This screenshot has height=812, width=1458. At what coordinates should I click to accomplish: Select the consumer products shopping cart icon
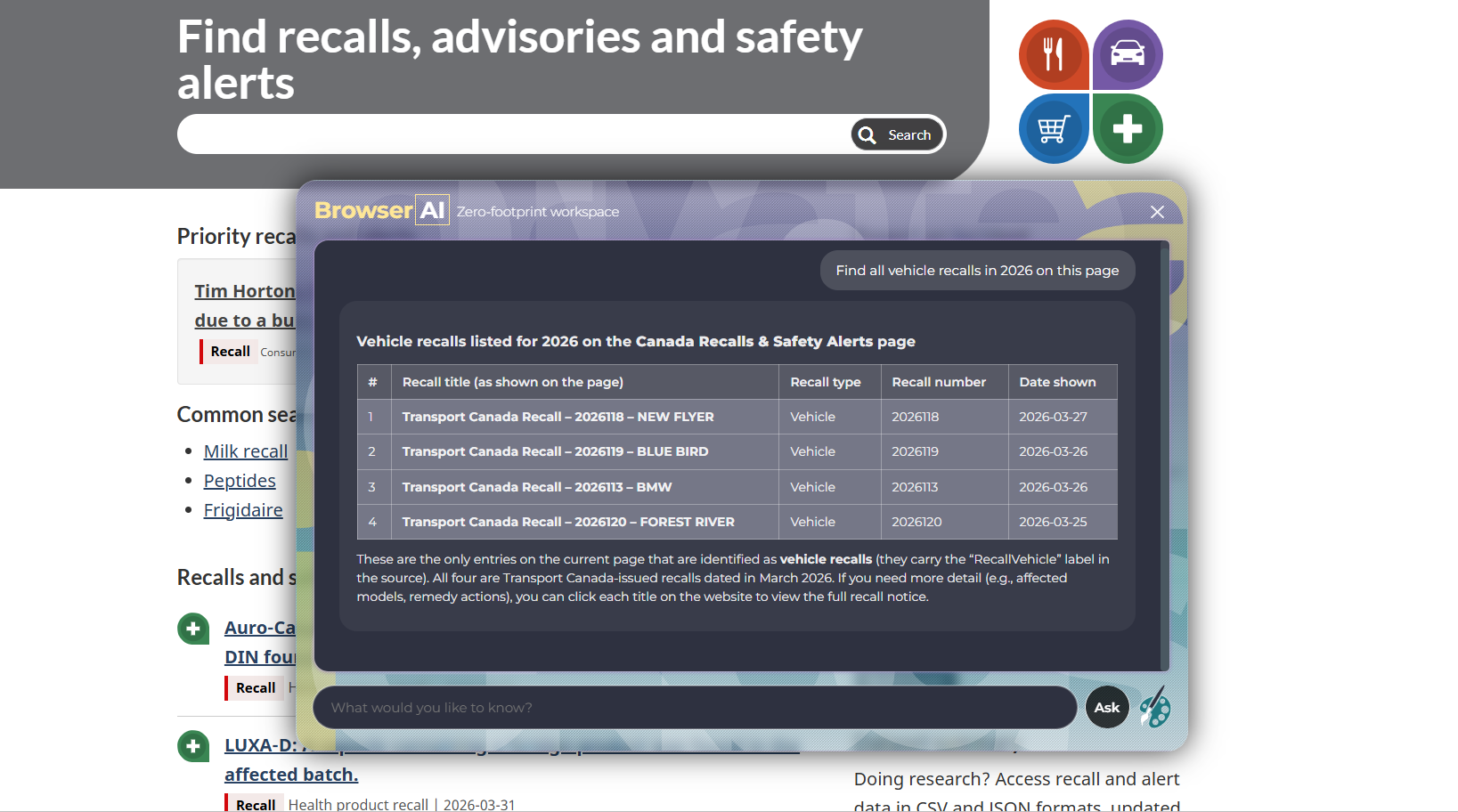tap(1054, 129)
